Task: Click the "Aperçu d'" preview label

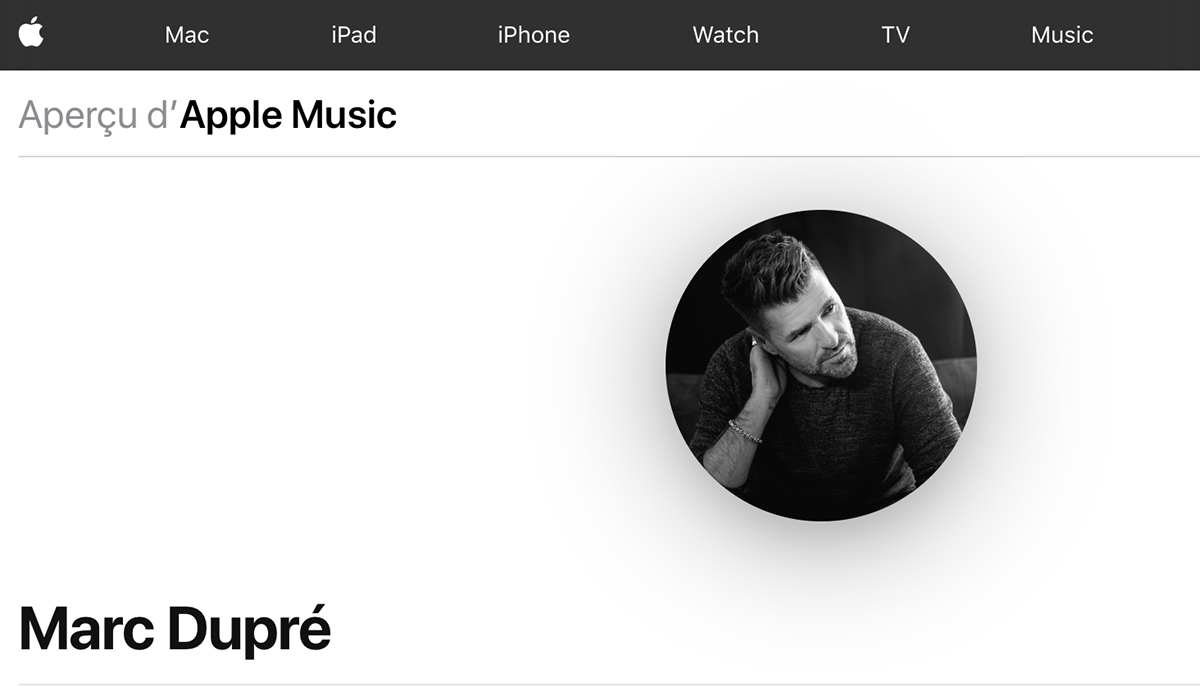Action: point(98,117)
